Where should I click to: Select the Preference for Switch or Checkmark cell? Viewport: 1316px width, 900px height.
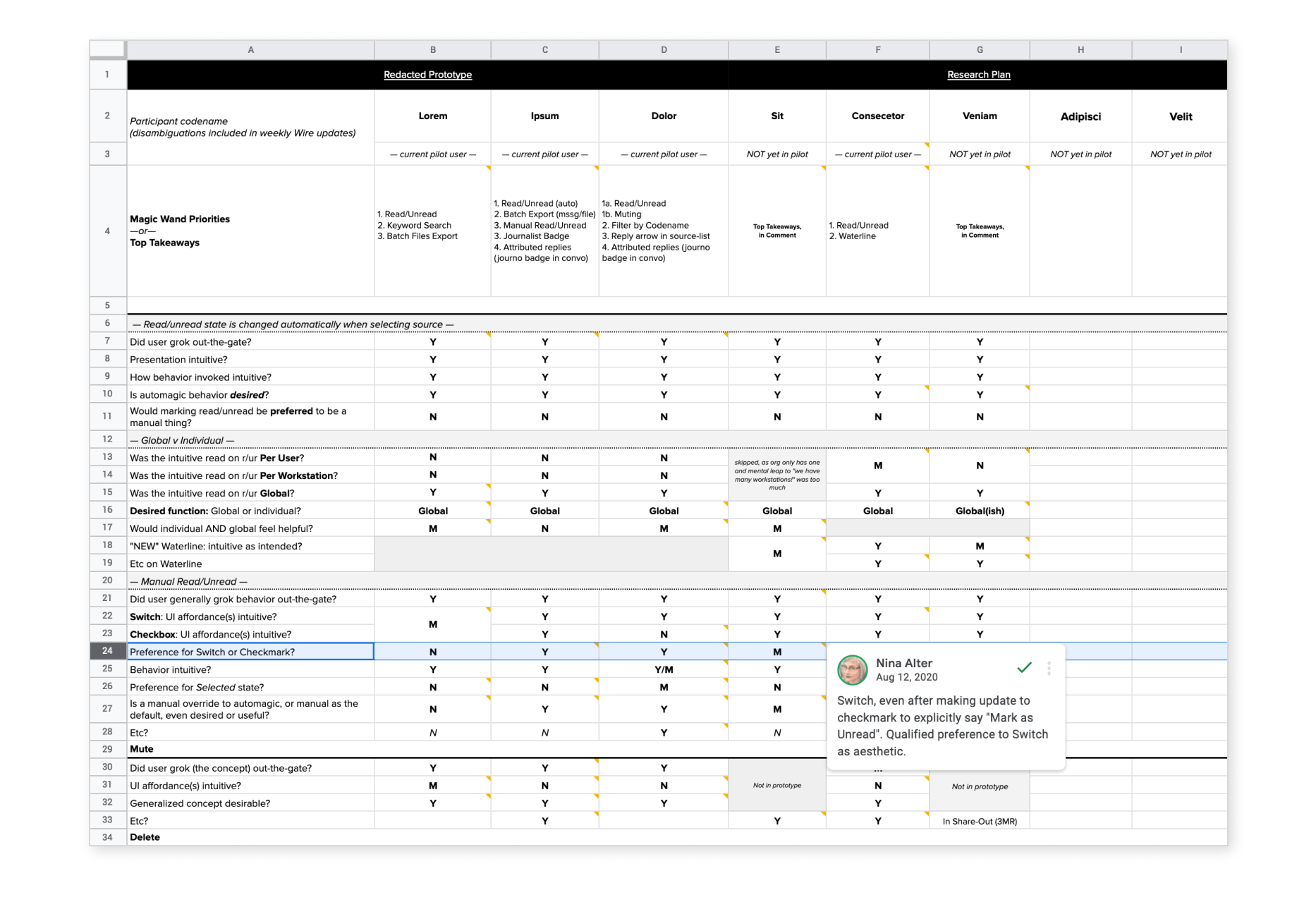tap(250, 651)
